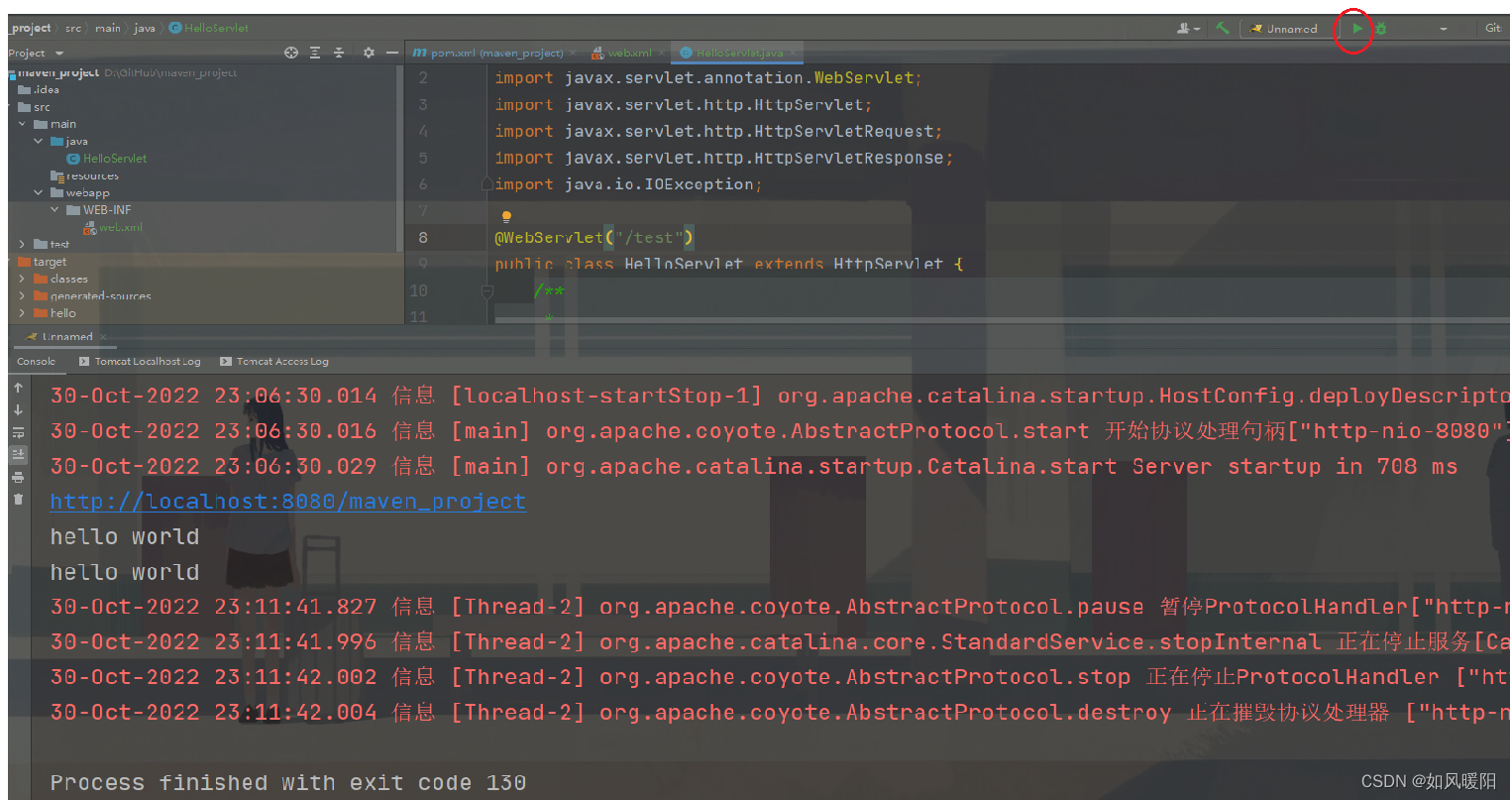Open the Tomcat Access Log tab
This screenshot has width=1512, height=800.
pos(274,362)
